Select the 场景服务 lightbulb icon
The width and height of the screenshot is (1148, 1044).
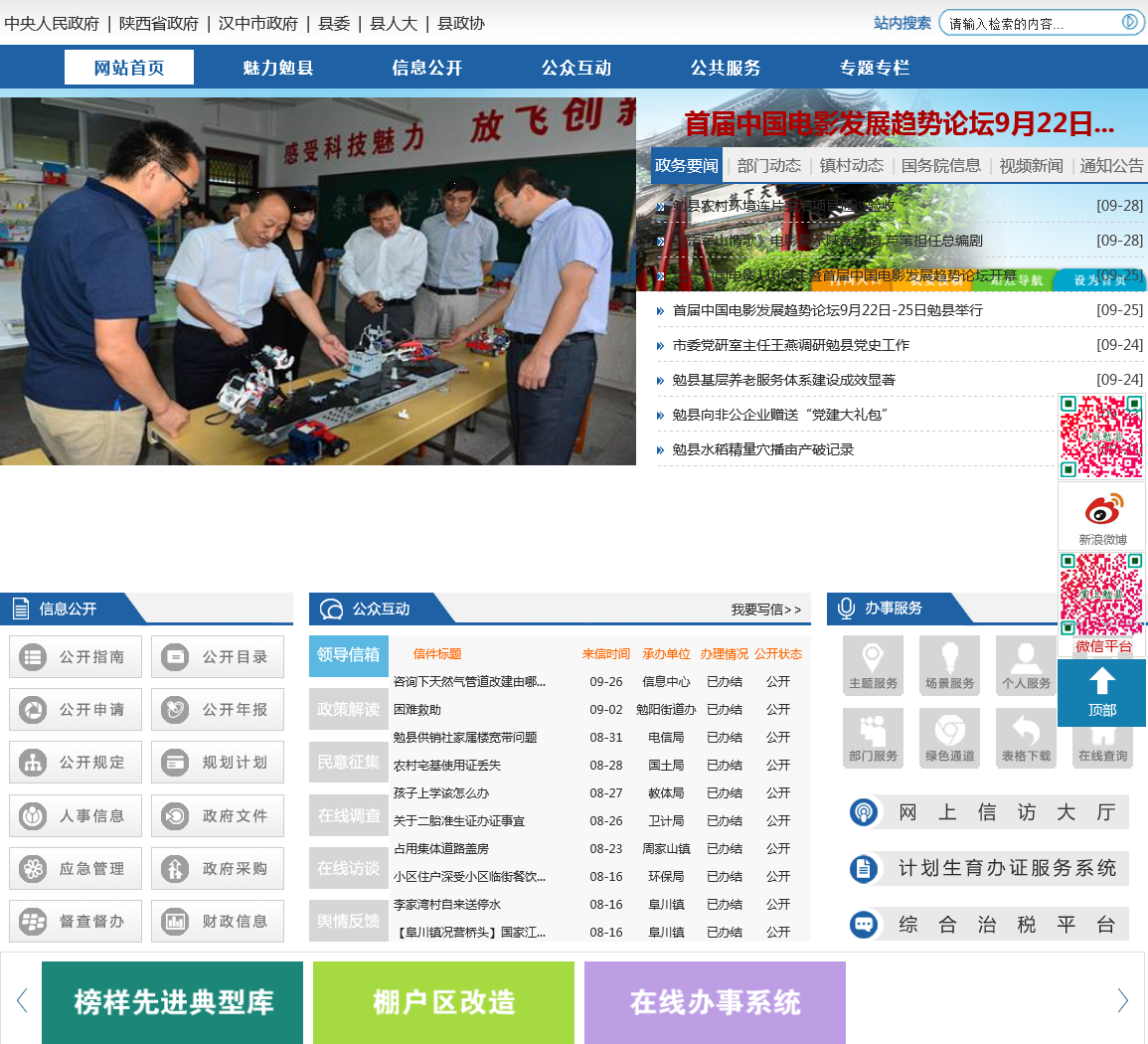click(949, 665)
